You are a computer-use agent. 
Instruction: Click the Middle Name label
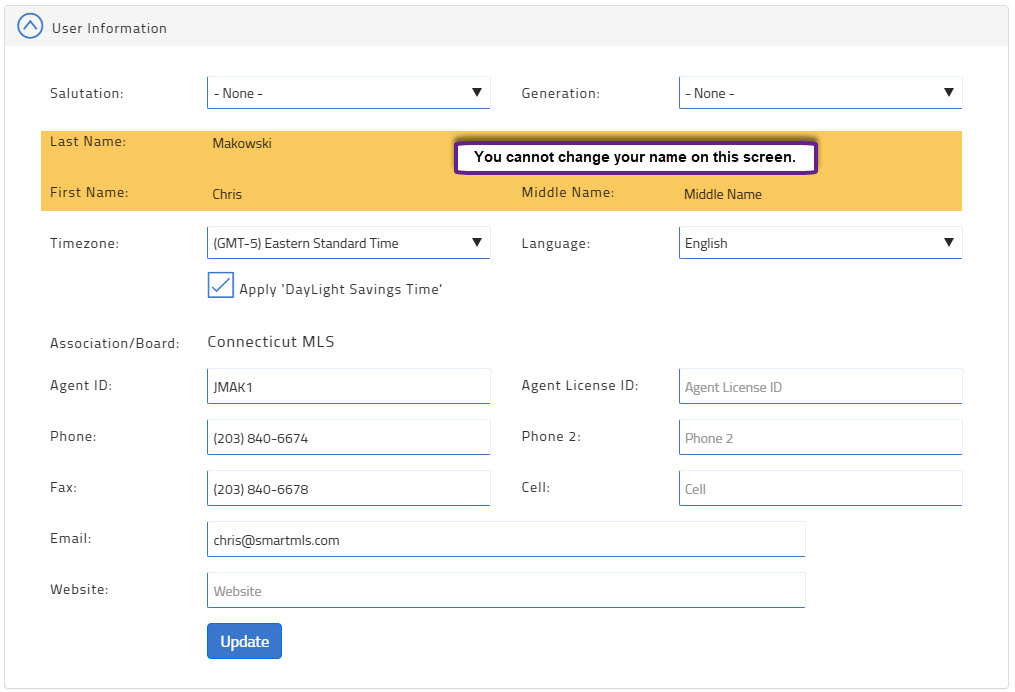coord(568,192)
